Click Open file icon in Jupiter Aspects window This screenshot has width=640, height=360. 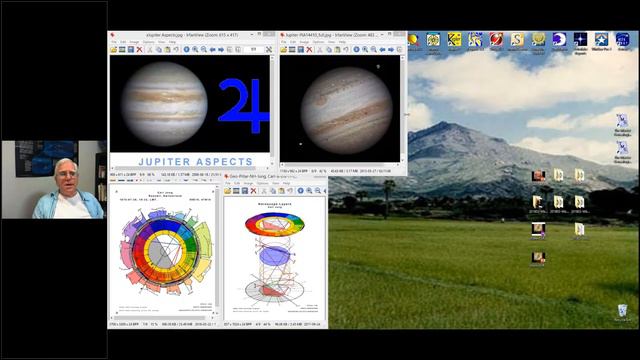point(113,49)
